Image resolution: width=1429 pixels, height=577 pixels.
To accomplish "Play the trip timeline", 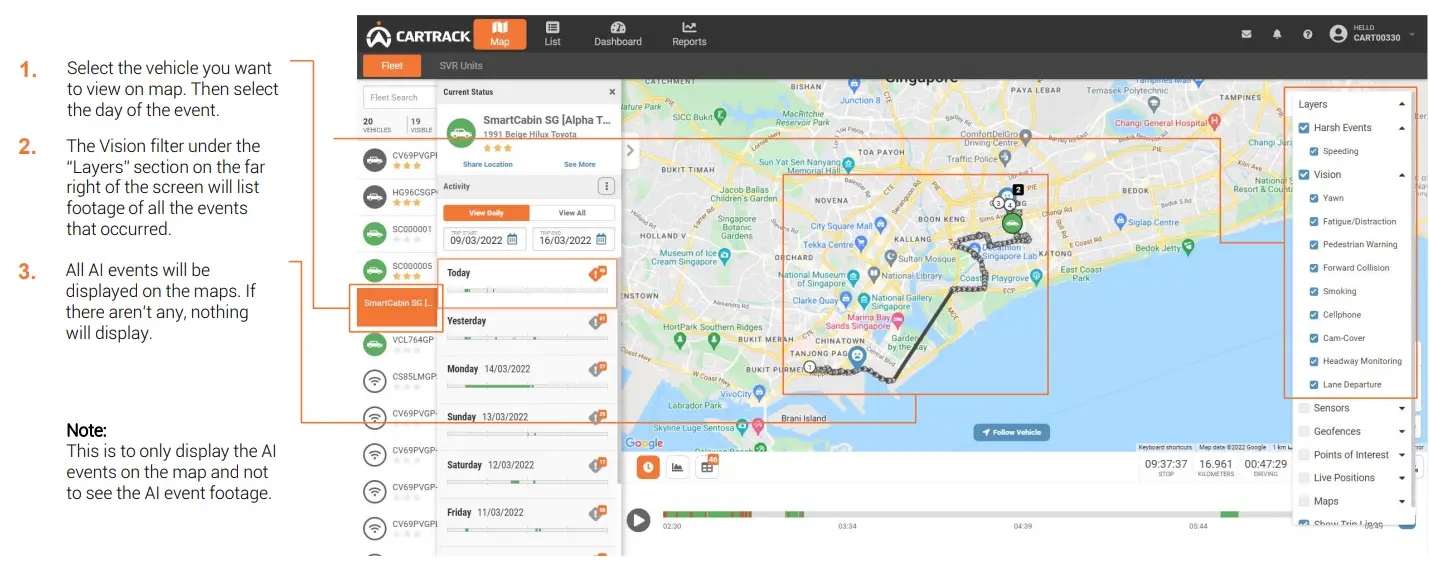I will click(638, 520).
